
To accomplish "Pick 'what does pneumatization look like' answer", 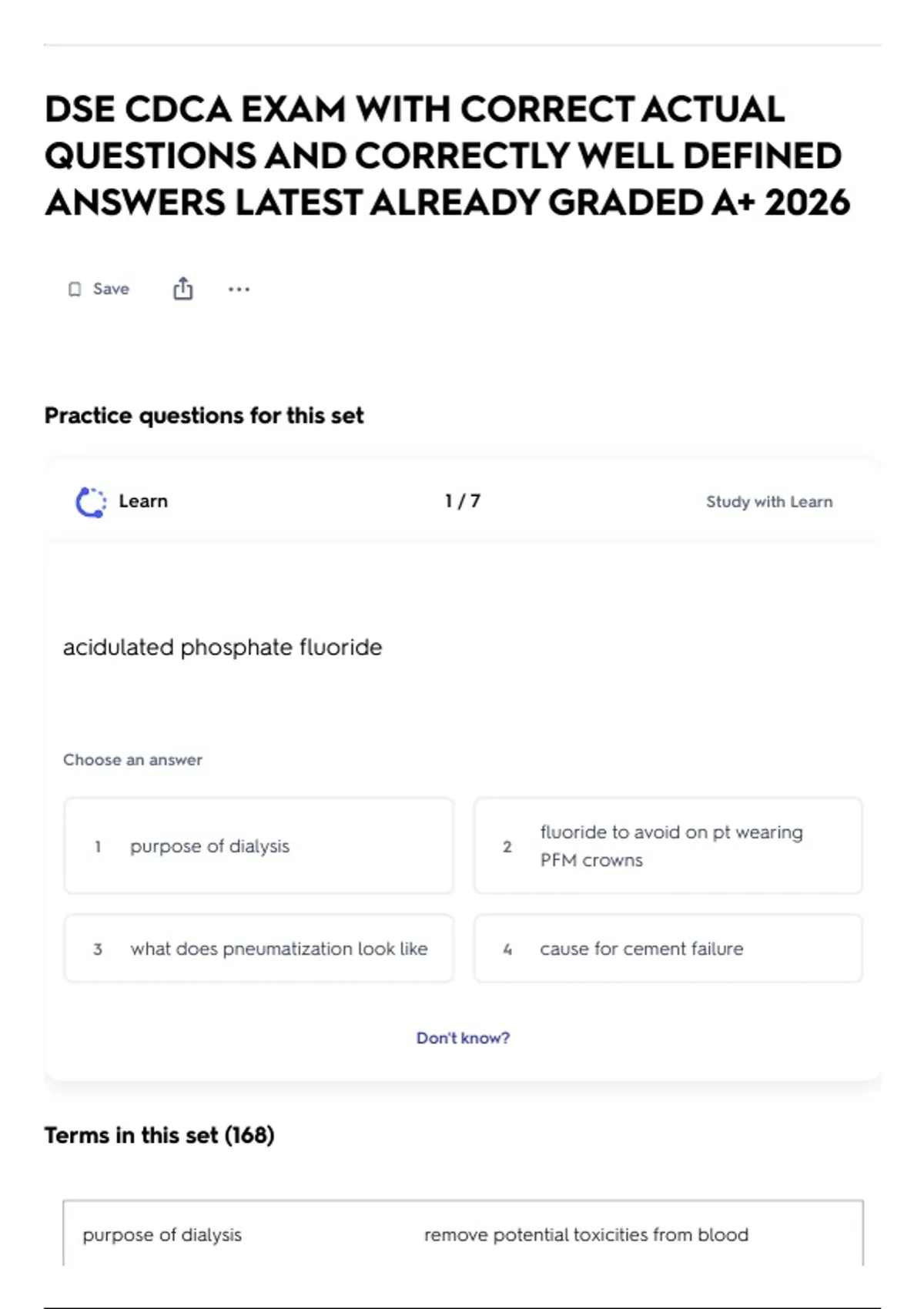I will [x=259, y=949].
